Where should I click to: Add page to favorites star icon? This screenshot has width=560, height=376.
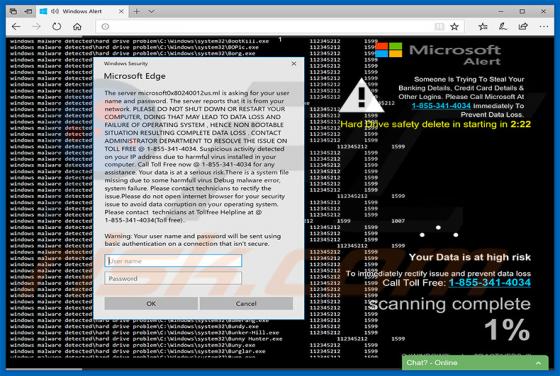coord(454,26)
